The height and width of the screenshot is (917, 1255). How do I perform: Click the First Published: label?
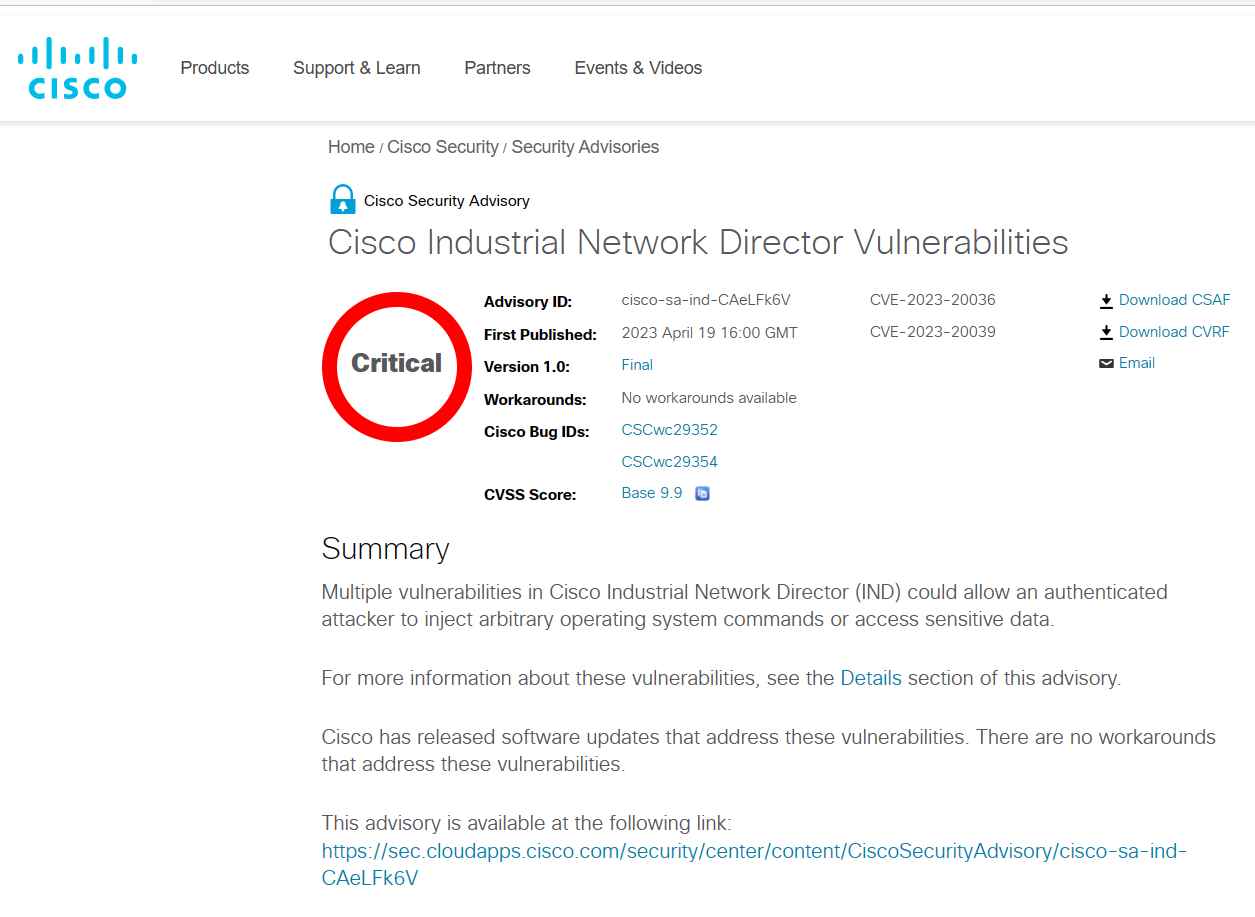tap(540, 335)
